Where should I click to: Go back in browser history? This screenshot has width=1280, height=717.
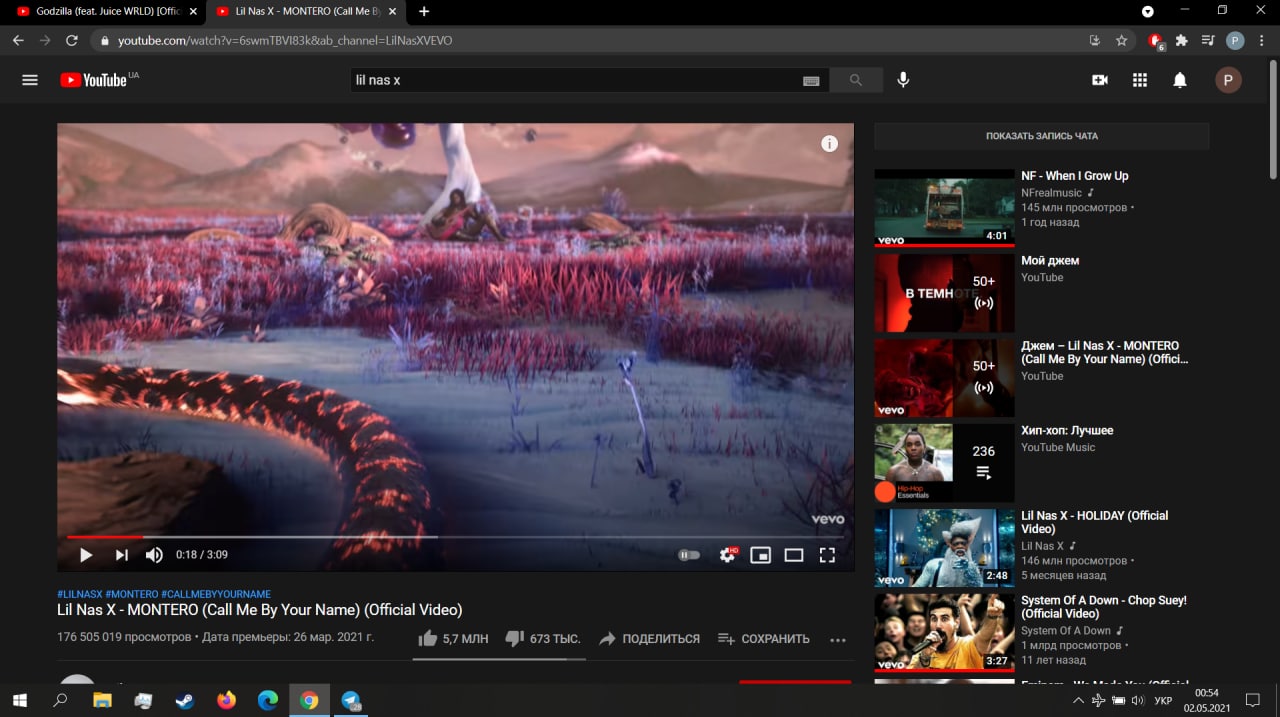tap(18, 41)
